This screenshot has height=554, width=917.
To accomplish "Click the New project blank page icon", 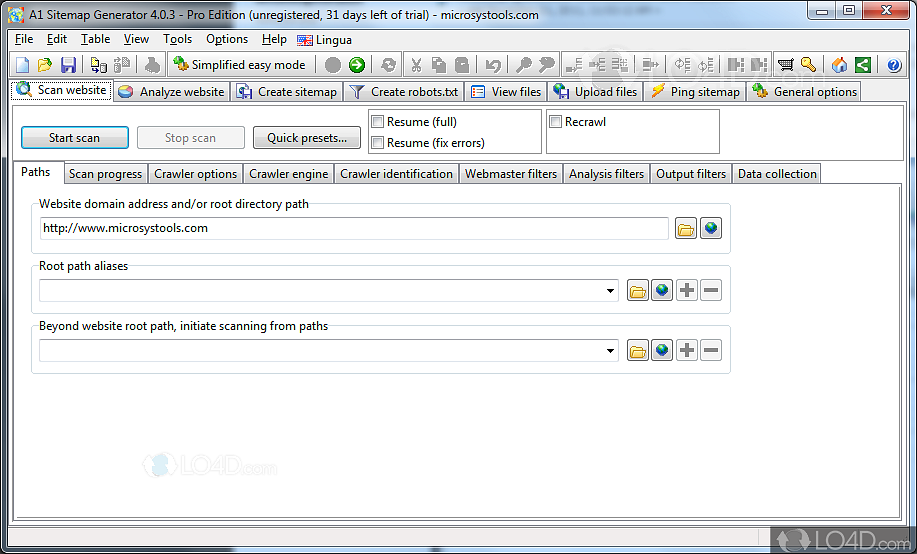I will pyautogui.click(x=22, y=65).
